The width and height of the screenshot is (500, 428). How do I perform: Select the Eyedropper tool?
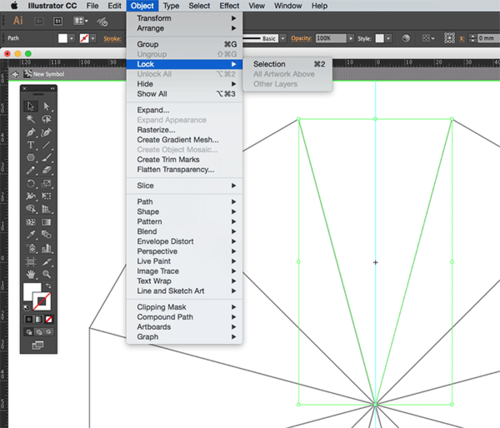coord(31,235)
